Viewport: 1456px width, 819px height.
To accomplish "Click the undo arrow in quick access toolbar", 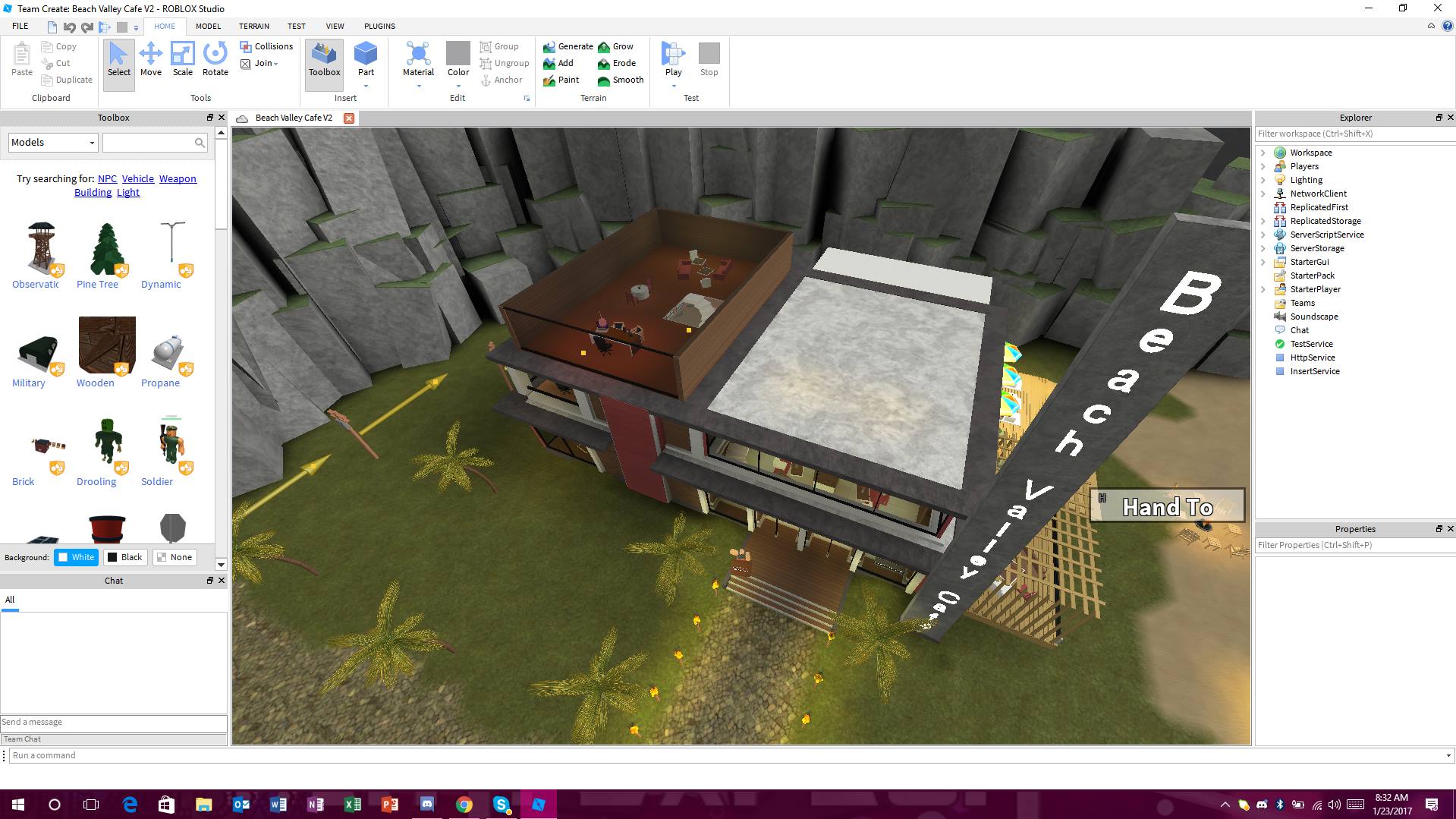I will click(x=69, y=27).
